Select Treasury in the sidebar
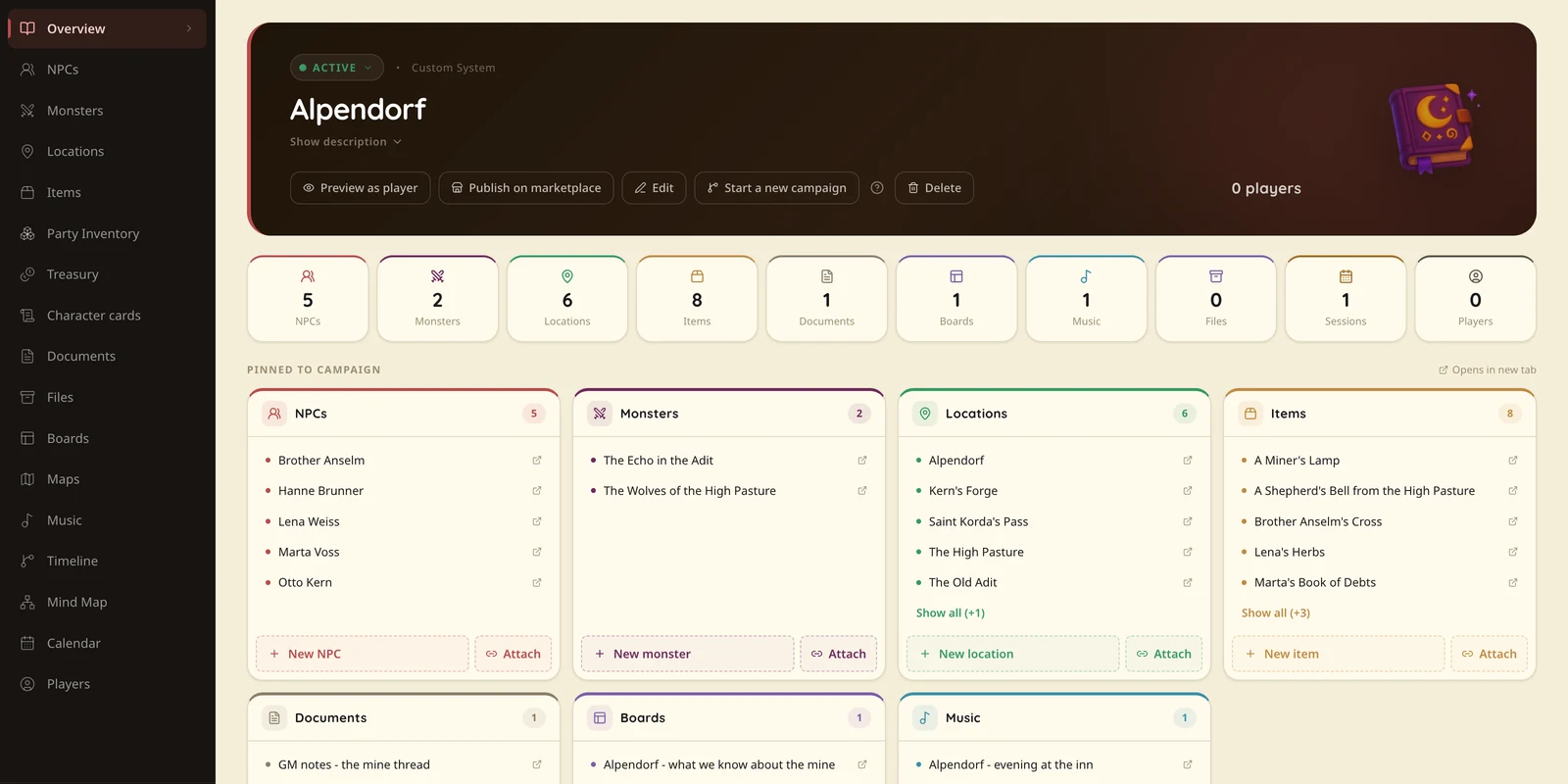The width and height of the screenshot is (1568, 784). [108, 274]
